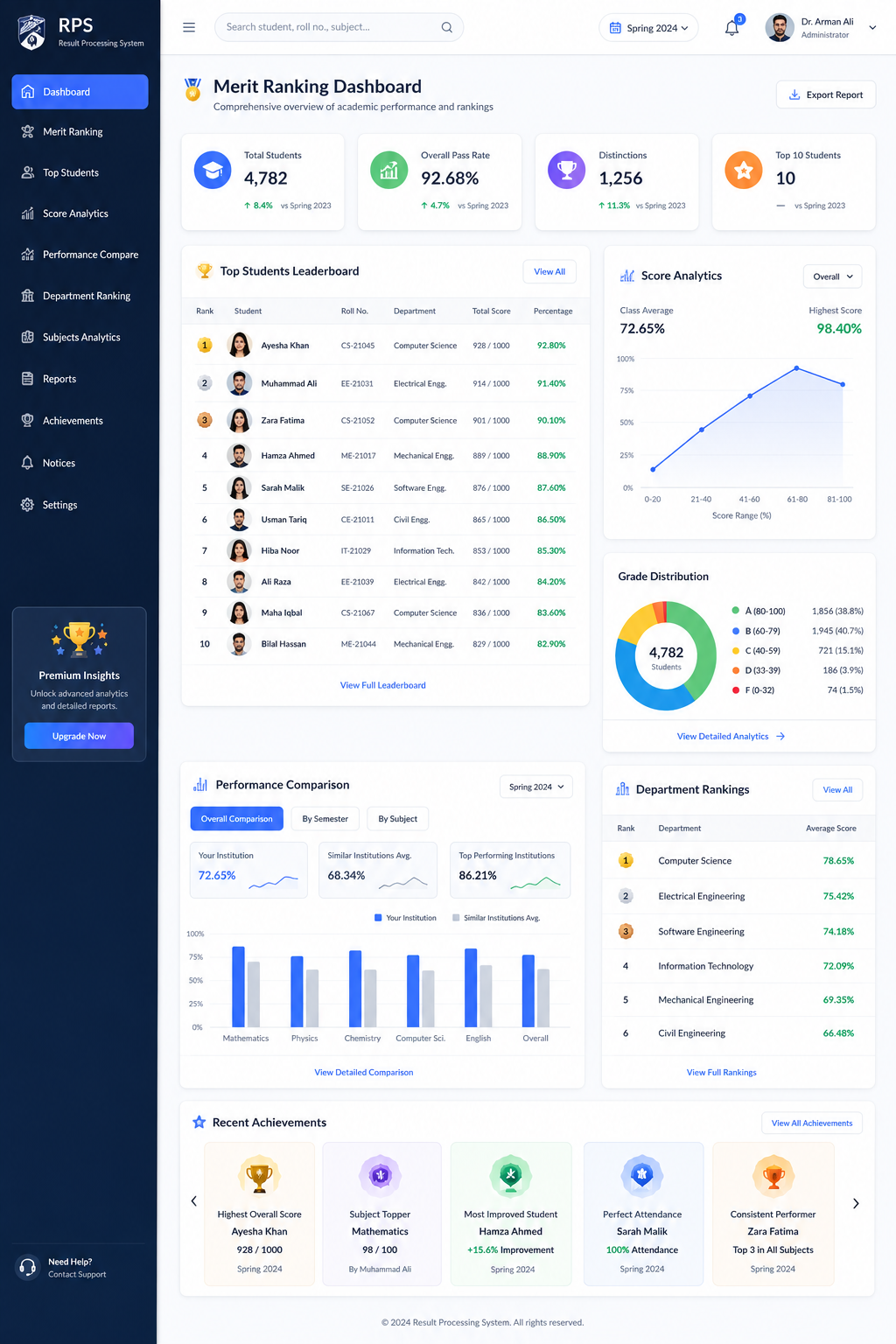Click roll number CS-21052
The height and width of the screenshot is (1344, 896).
pos(358,421)
